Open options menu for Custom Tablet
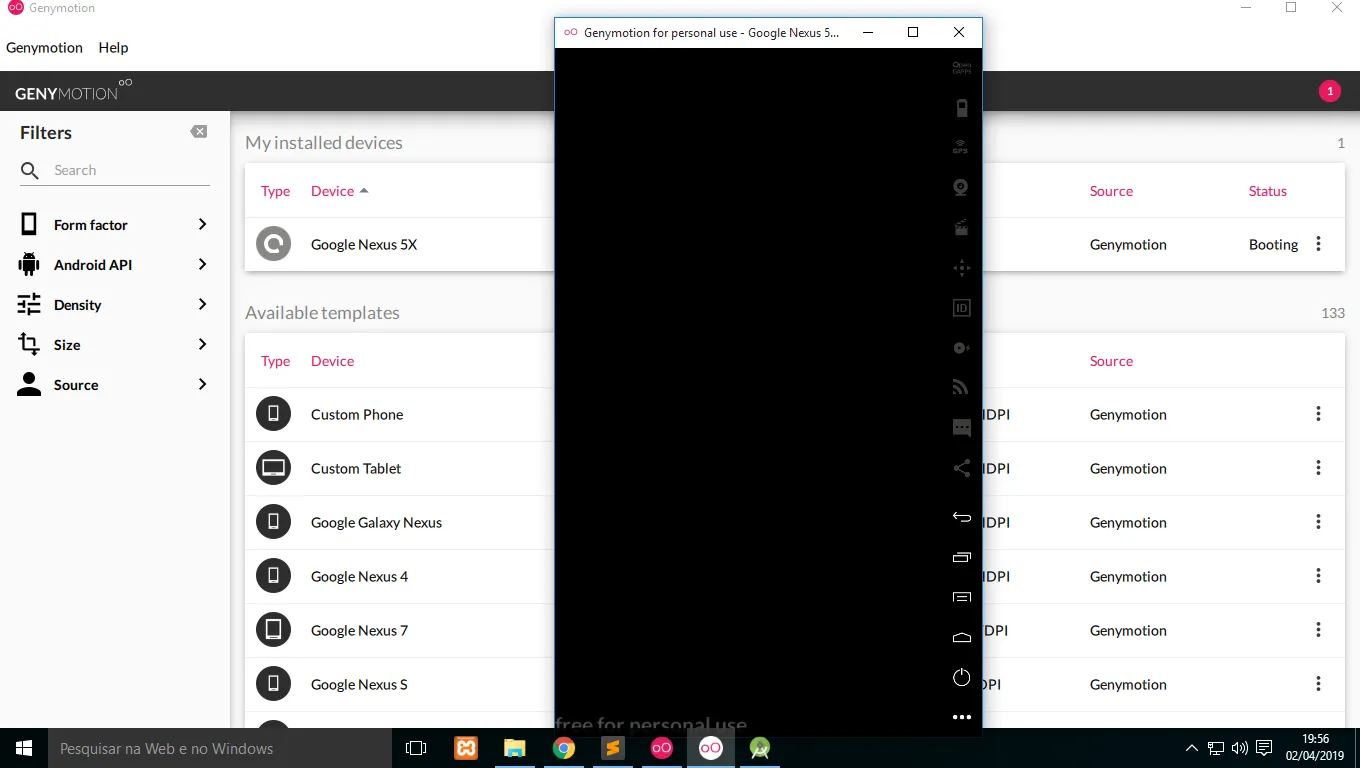Screen dimensions: 1360x768 [1318, 468]
